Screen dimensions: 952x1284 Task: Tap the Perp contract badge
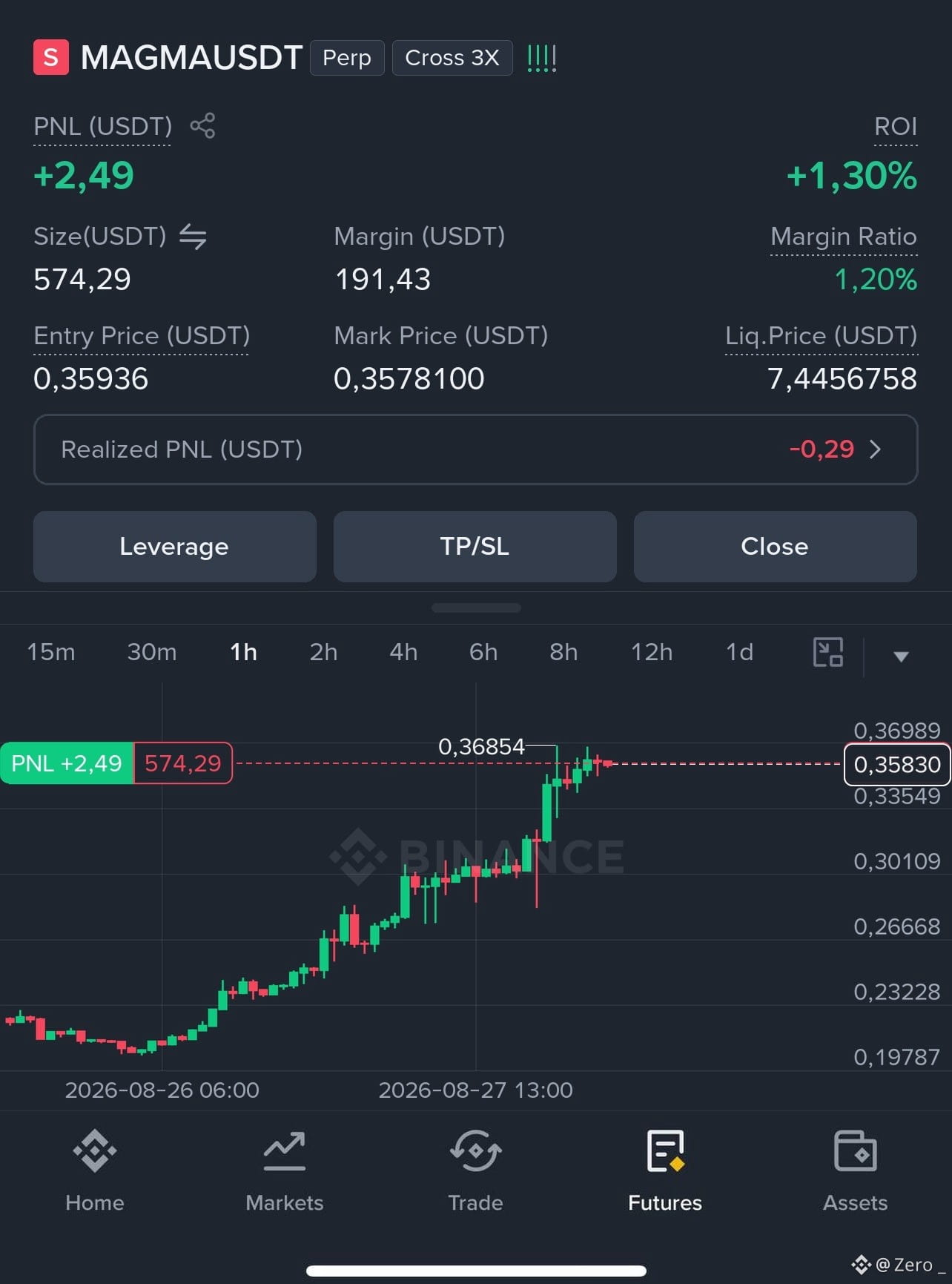(347, 58)
